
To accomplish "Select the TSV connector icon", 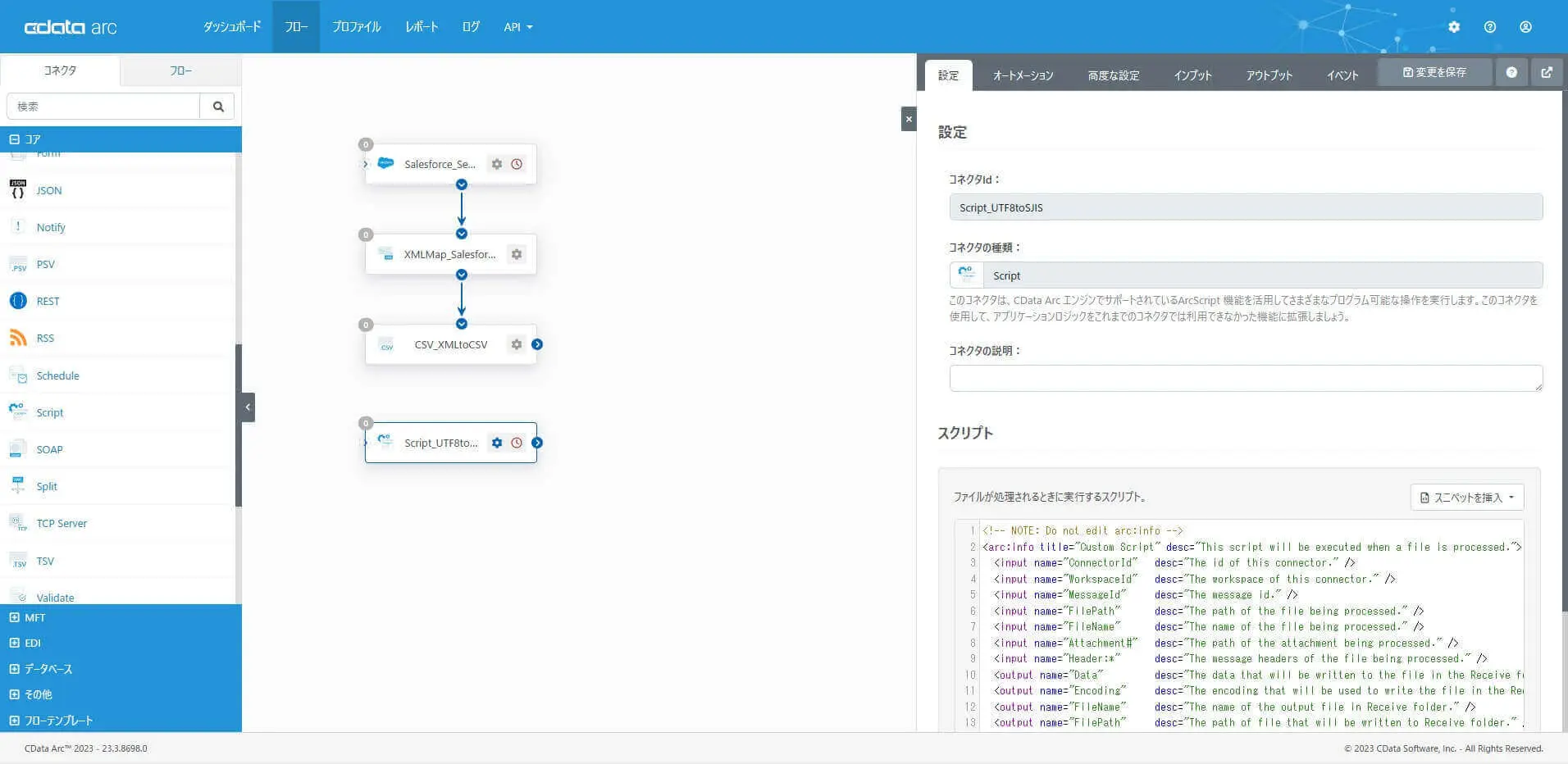I will tap(18, 561).
